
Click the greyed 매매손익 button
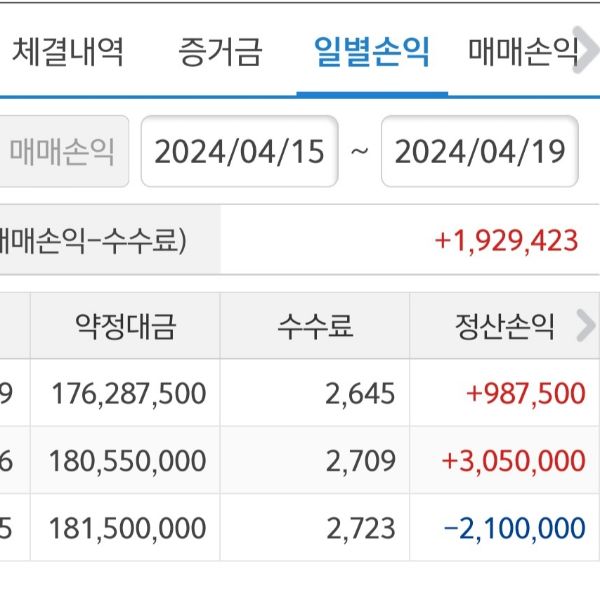point(62,152)
